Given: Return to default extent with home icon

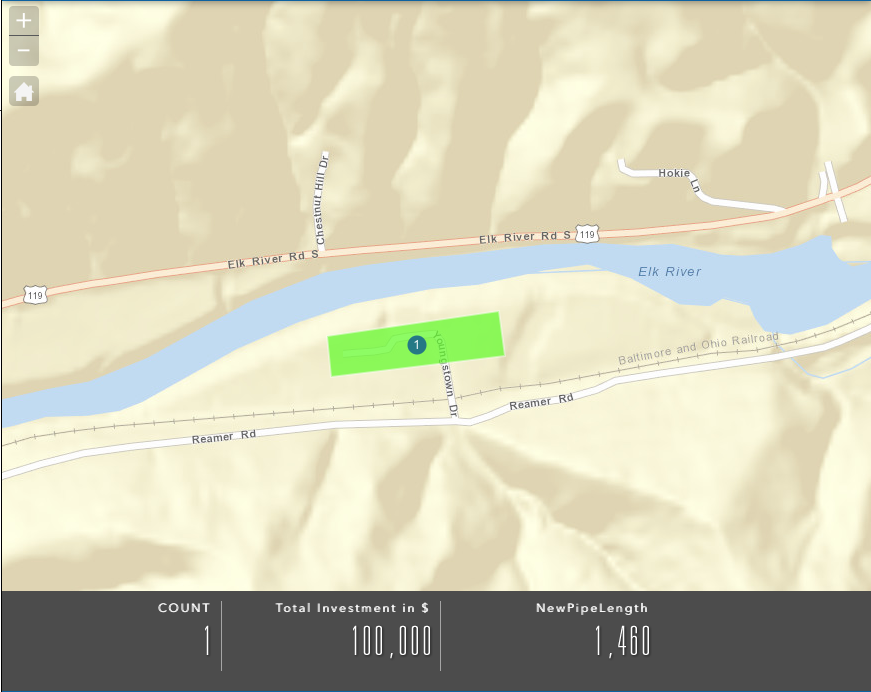Looking at the screenshot, I should tap(24, 91).
